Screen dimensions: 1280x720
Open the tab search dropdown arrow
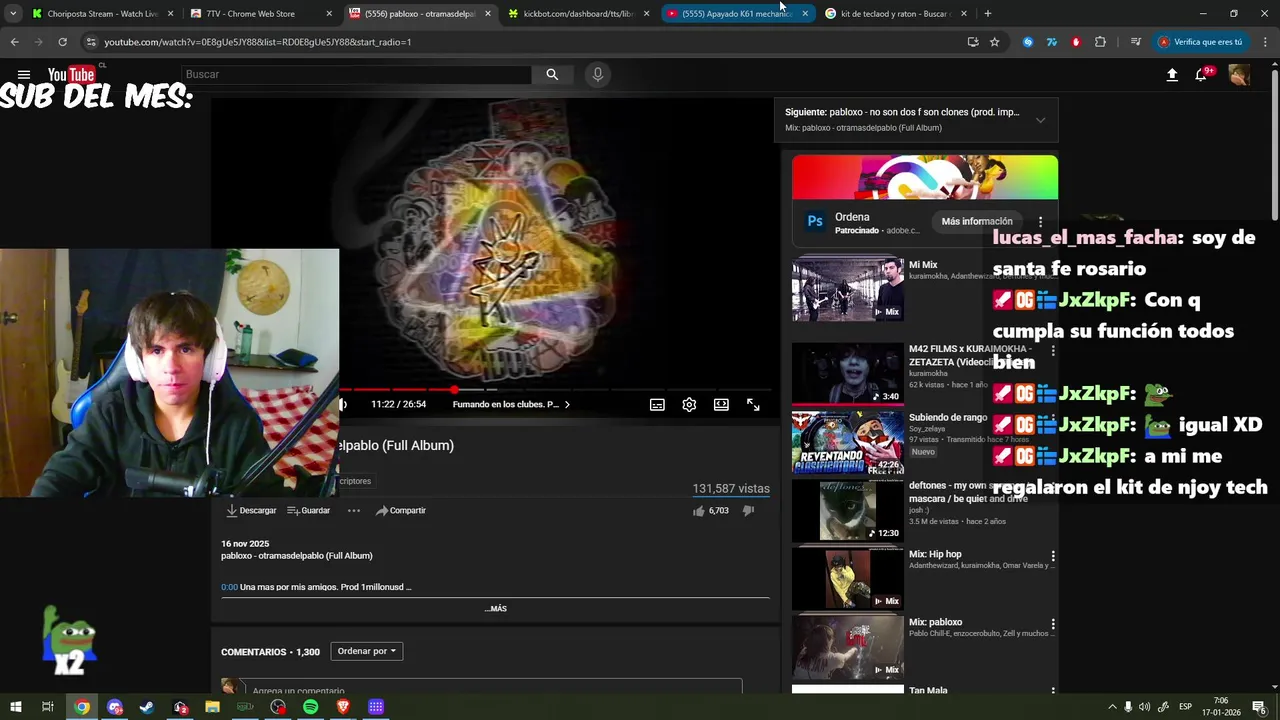point(13,14)
